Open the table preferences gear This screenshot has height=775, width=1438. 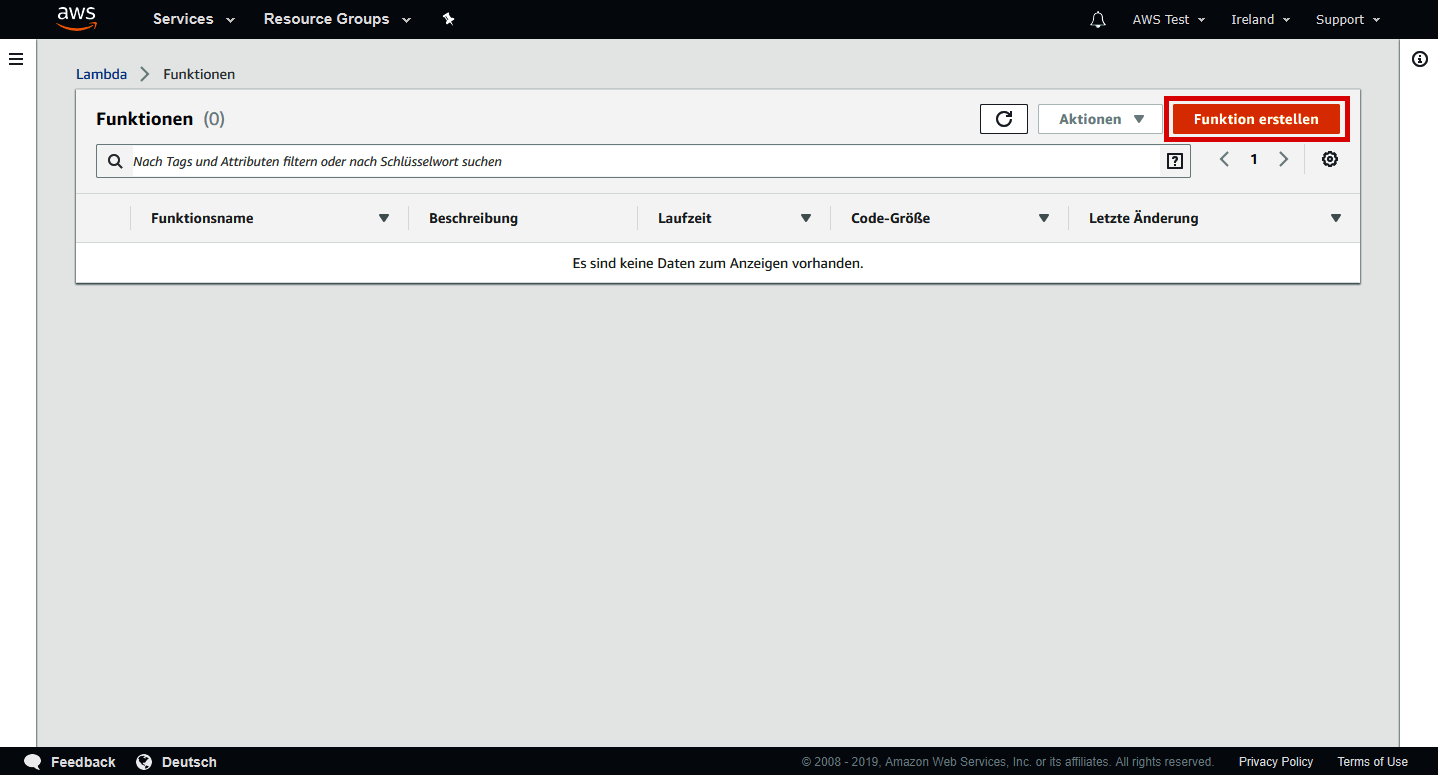click(1330, 158)
